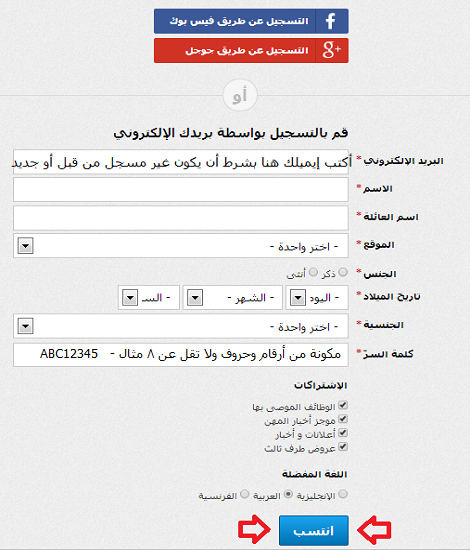Click the first name الاسم input field

[181, 189]
